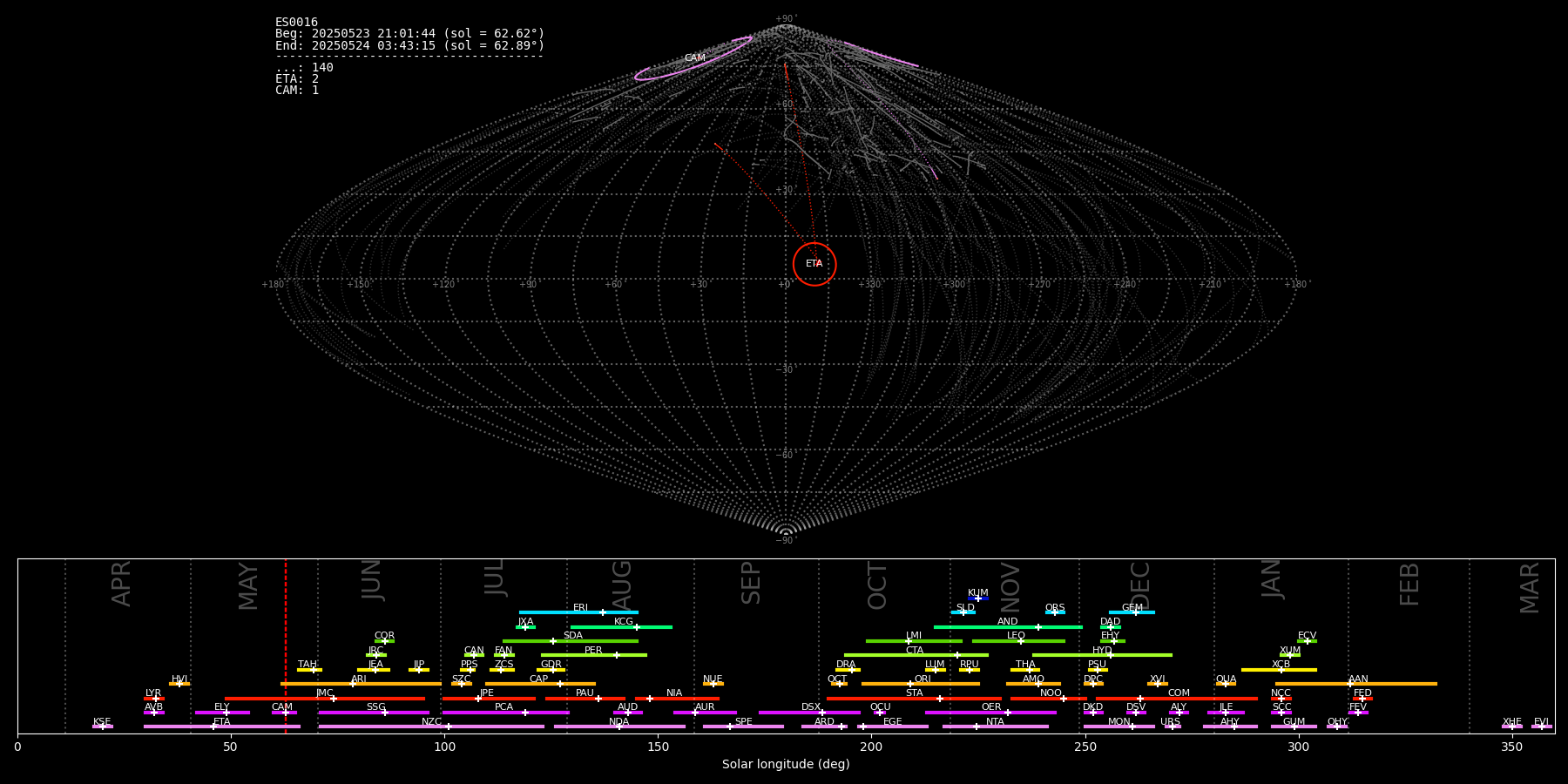The image size is (1568, 784).
Task: Click the NTA shower label
Action: 995,721
